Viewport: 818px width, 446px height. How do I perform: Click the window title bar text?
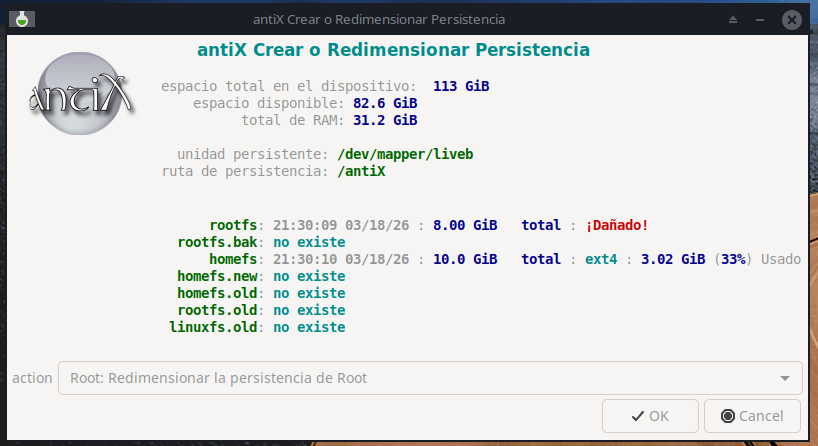(x=379, y=20)
